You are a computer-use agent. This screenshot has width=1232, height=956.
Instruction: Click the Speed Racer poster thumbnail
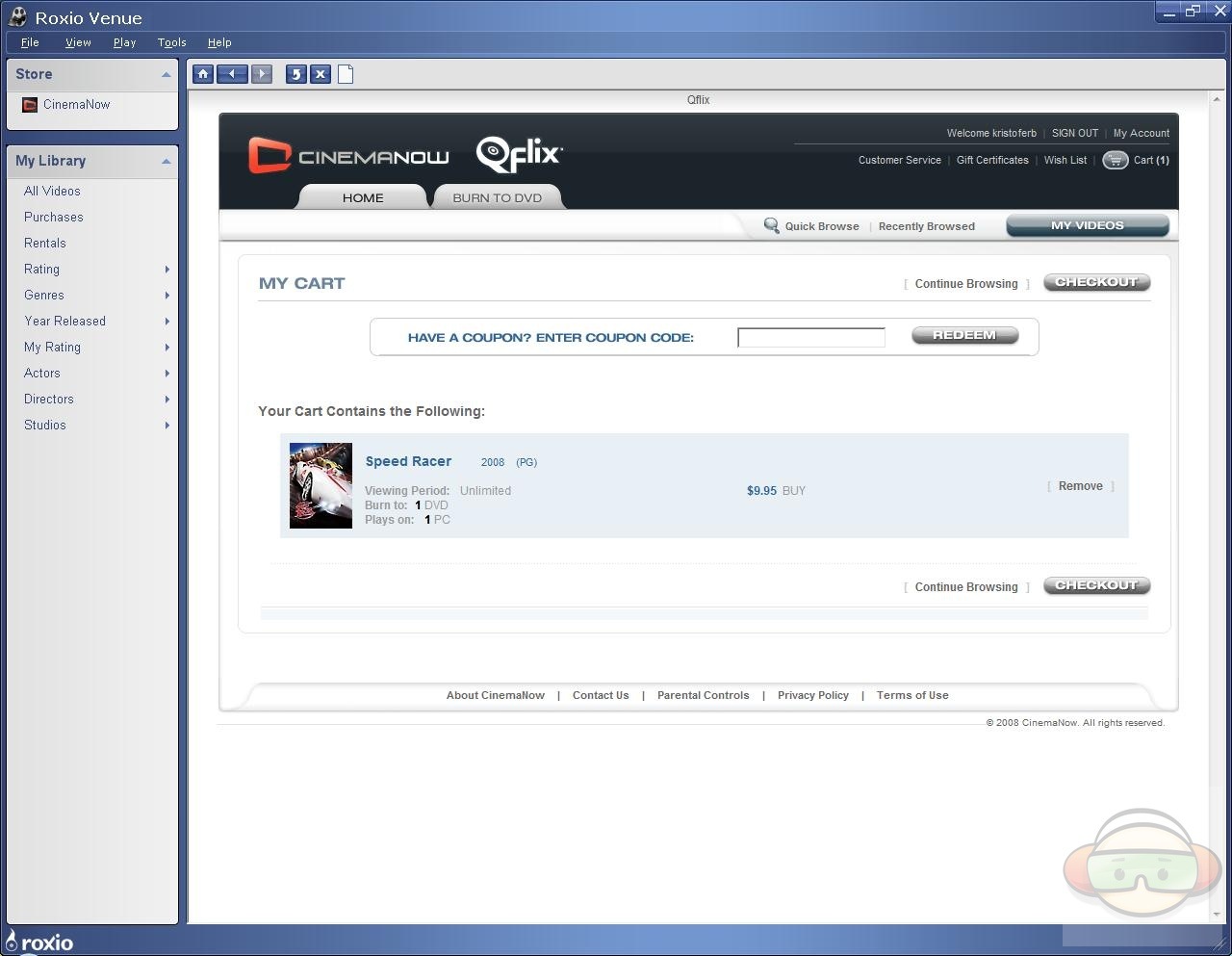321,485
